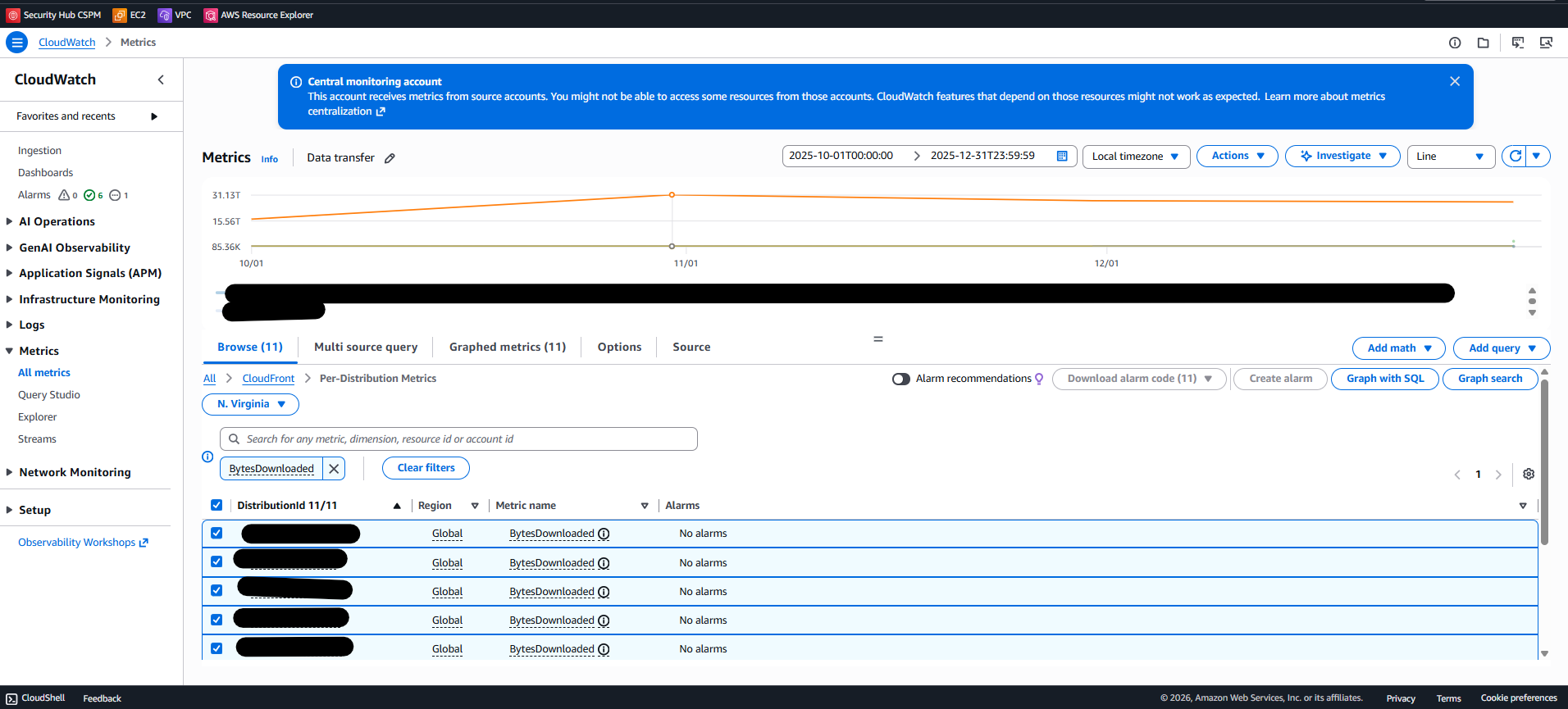
Task: Open Download alarm code dropdown
Action: point(1139,379)
